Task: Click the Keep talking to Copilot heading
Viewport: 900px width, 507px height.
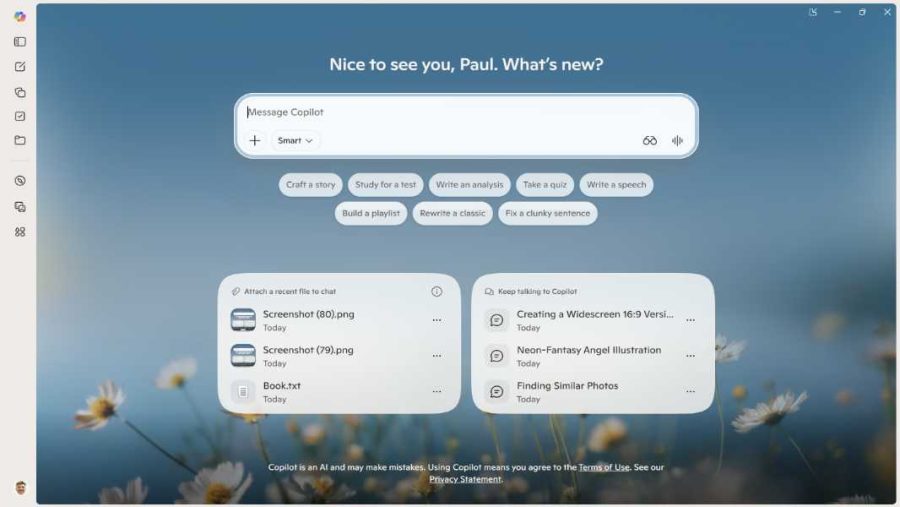Action: click(537, 292)
